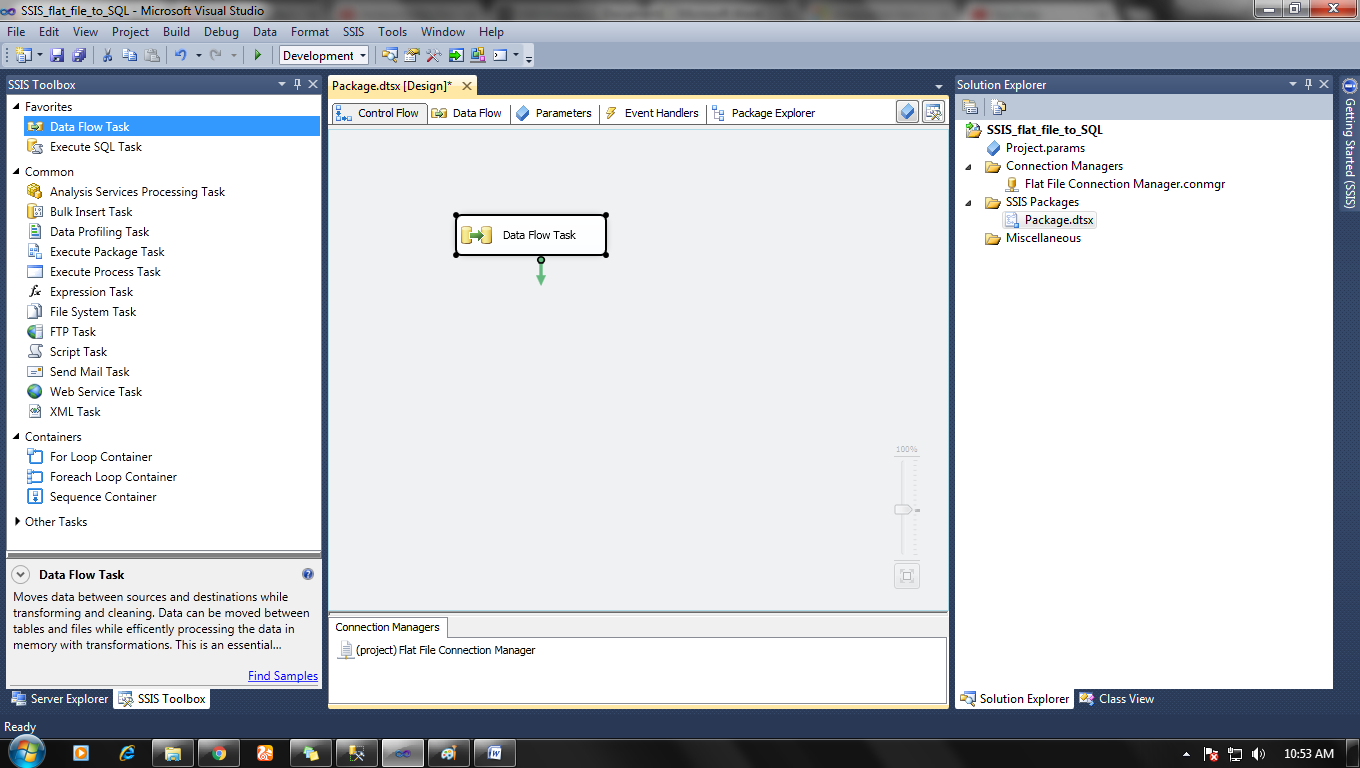
Task: Open the document tabs list dropdown arrow
Action: tap(938, 87)
